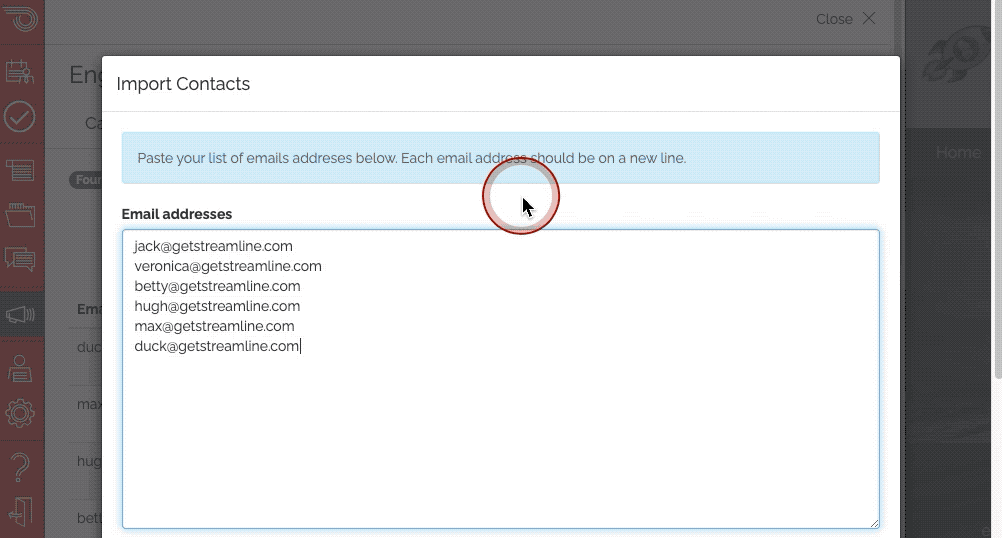Viewport: 1002px width, 538px height.
Task: Click max@getstreamline.com line in textarea
Action: (x=214, y=326)
